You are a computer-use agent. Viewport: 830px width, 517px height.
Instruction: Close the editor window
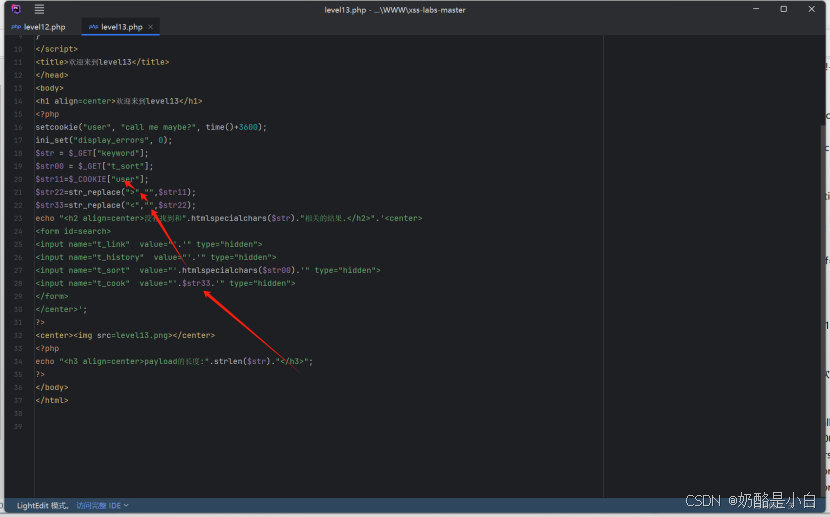coord(811,9)
